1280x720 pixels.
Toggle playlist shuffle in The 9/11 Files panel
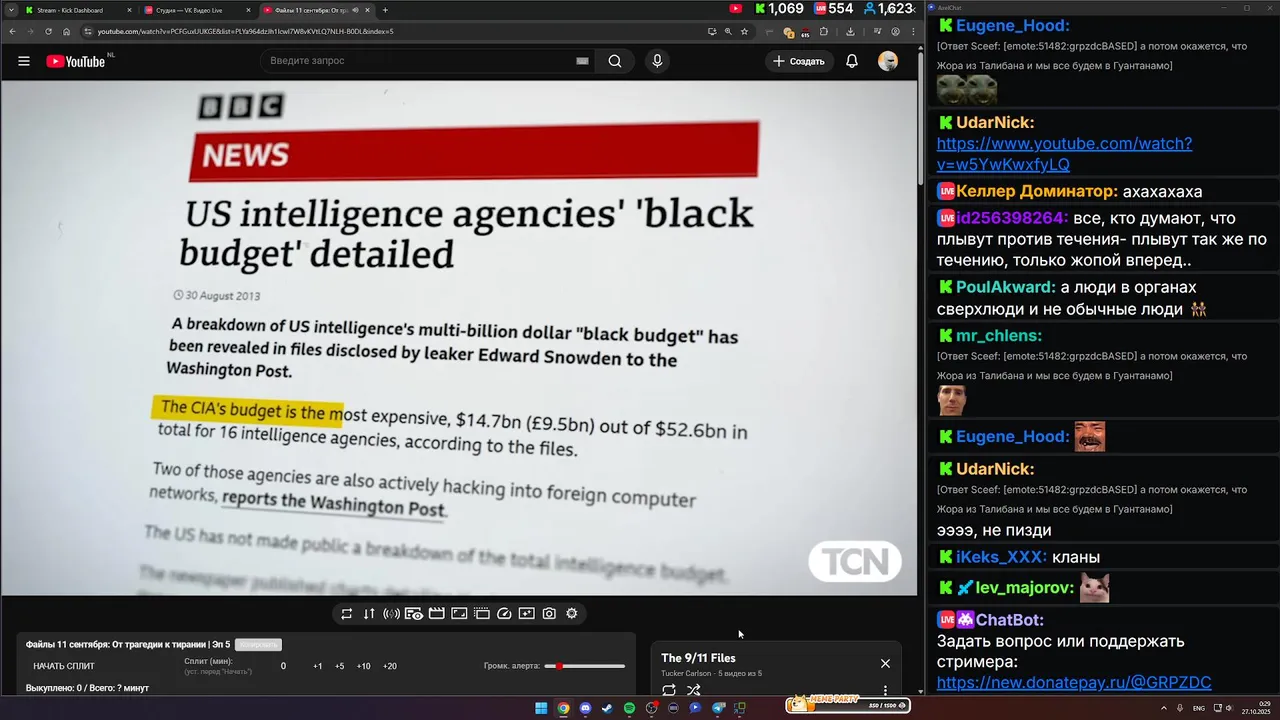point(694,690)
